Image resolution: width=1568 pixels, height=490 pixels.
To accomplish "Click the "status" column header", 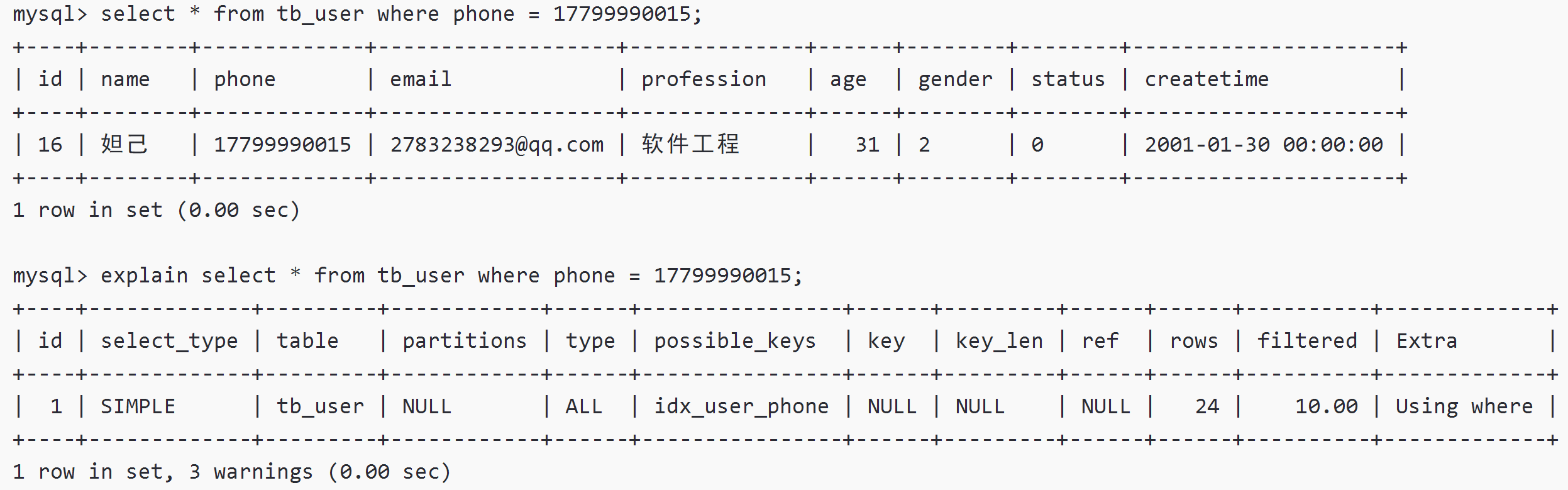I will (1068, 79).
